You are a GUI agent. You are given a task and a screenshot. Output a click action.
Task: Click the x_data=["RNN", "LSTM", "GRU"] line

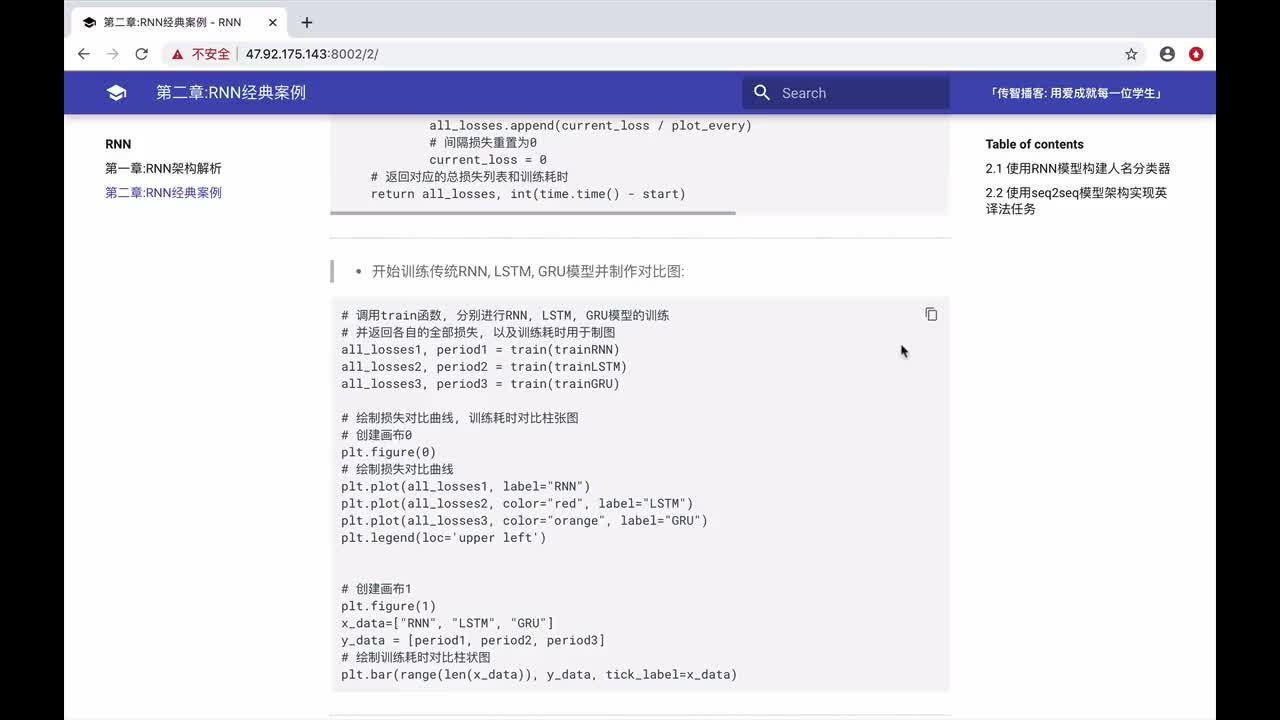(447, 623)
